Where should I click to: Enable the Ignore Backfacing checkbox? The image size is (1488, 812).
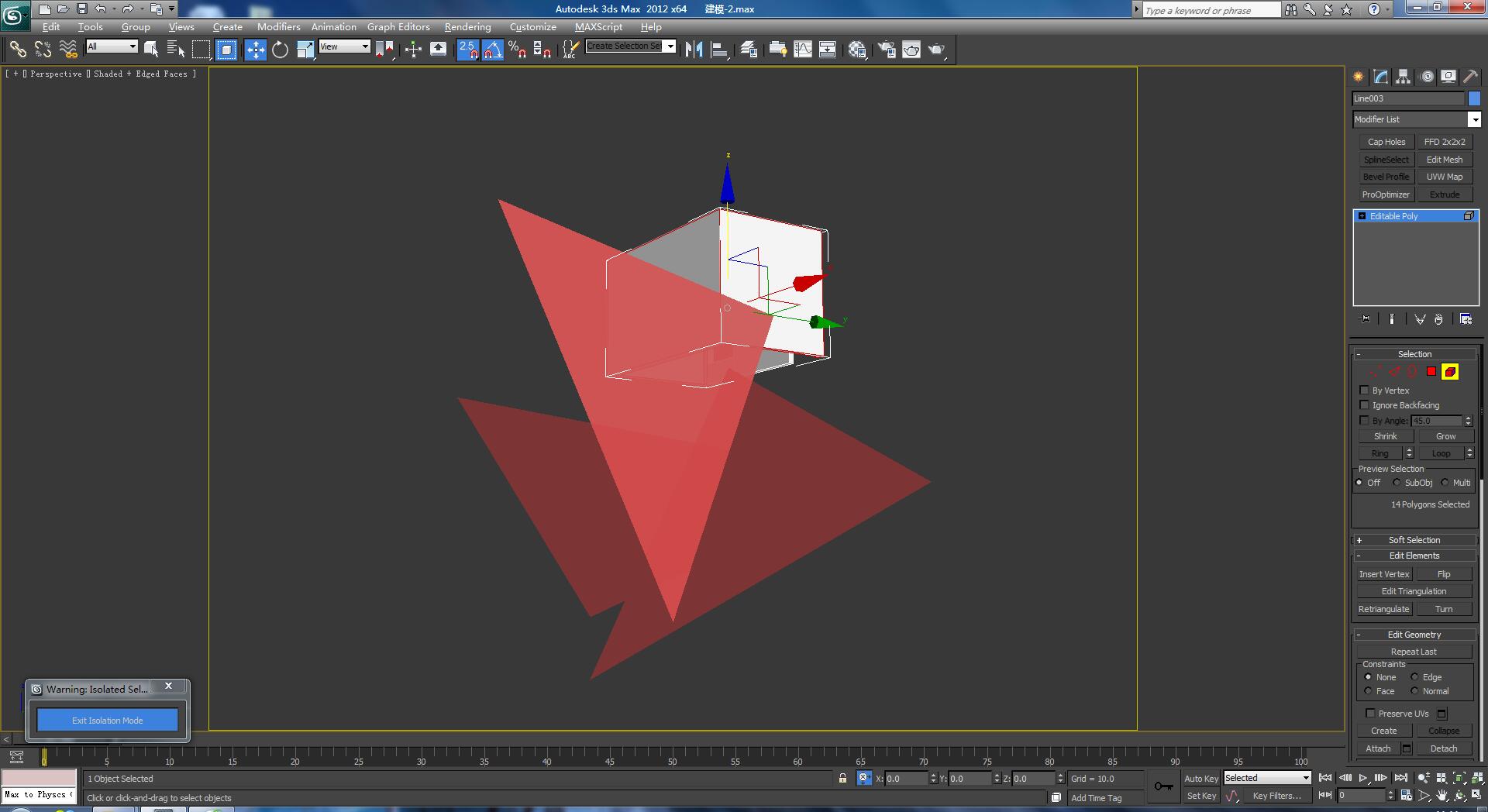point(1365,405)
